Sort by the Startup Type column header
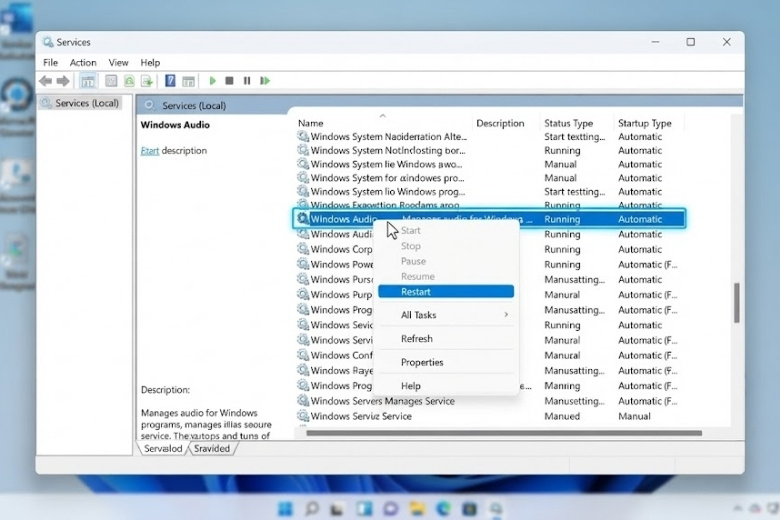The height and width of the screenshot is (520, 780). (644, 123)
